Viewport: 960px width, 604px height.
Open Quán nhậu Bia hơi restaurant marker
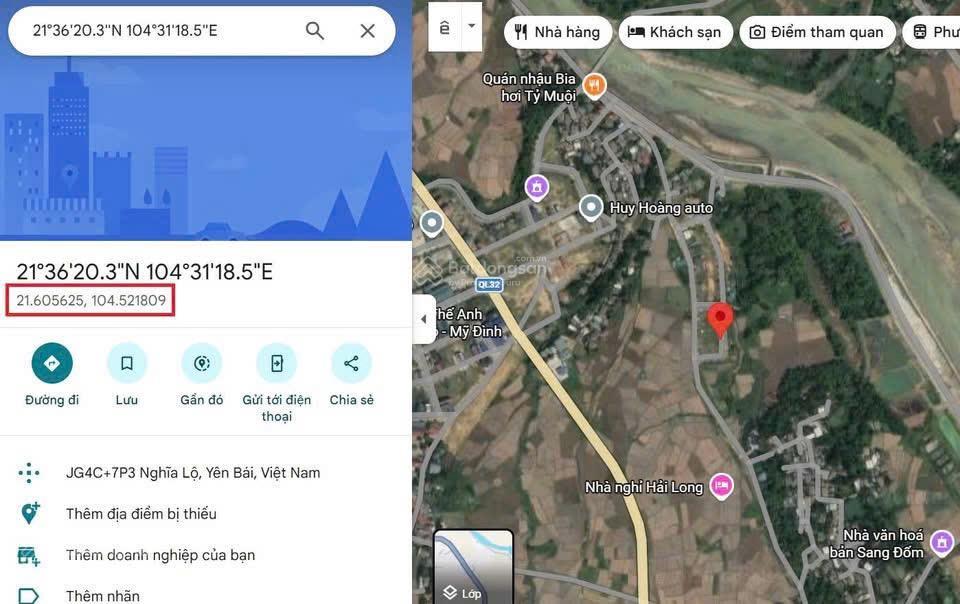pyautogui.click(x=594, y=86)
